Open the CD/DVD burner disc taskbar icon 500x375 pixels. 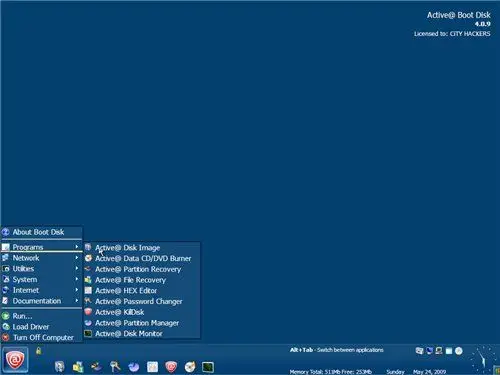[190, 367]
